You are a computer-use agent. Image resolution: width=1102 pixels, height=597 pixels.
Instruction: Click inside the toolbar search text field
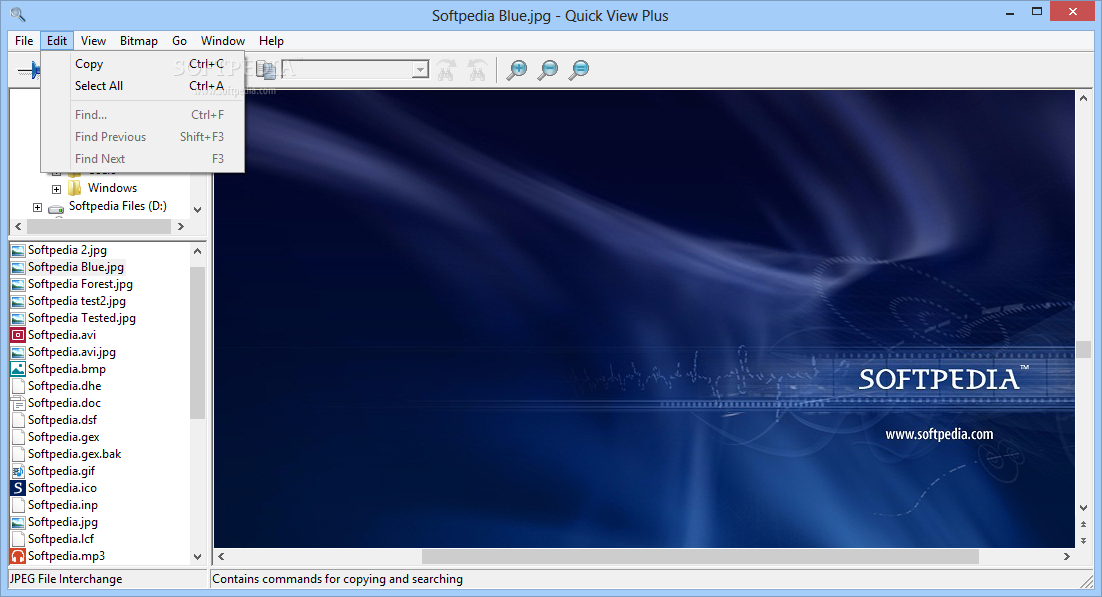click(346, 69)
